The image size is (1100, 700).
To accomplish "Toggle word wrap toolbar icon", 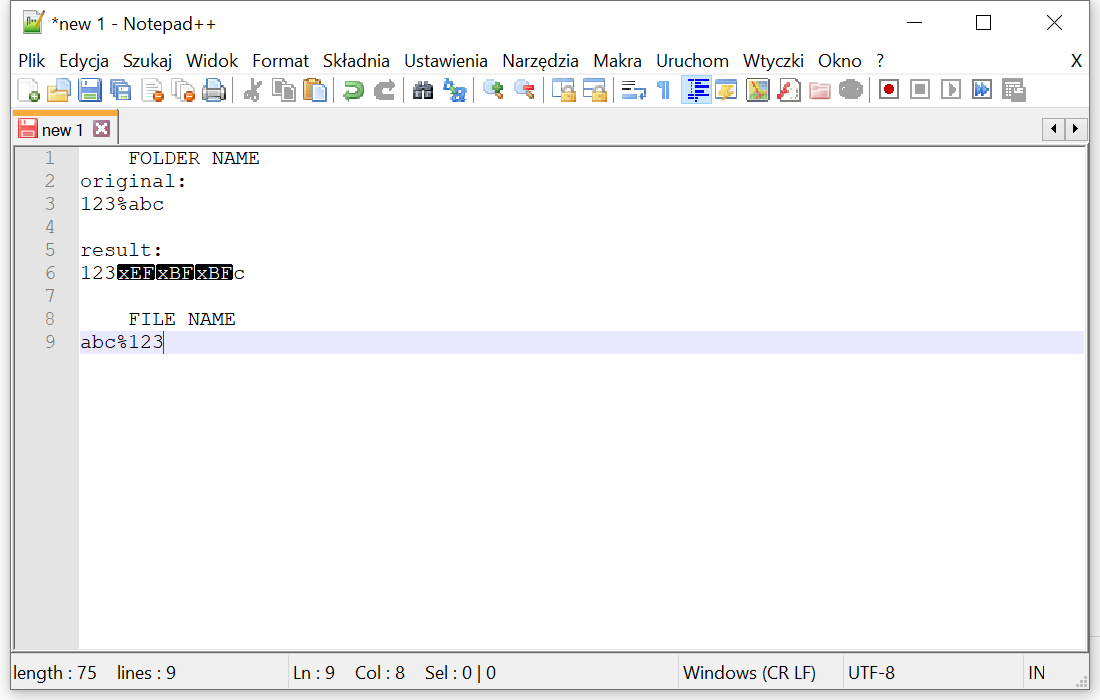I will click(633, 90).
